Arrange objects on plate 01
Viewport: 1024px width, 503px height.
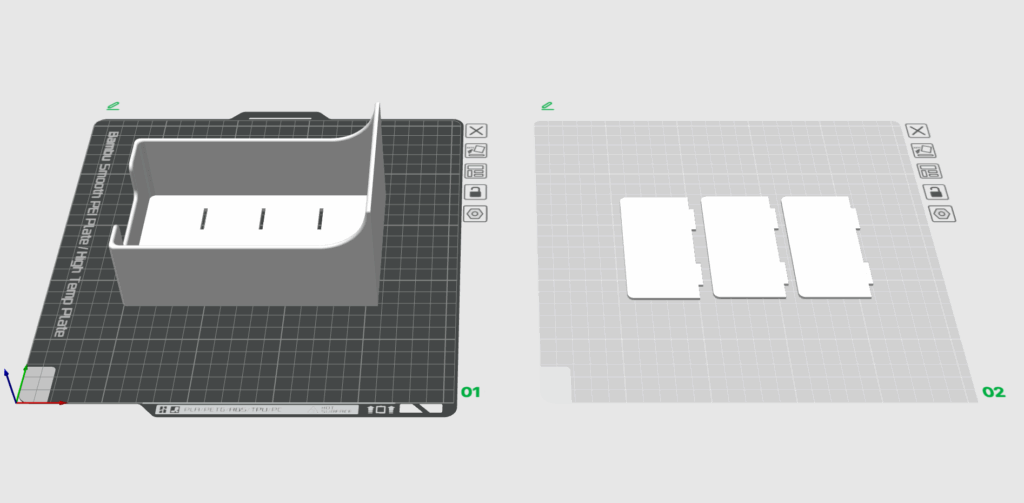click(x=476, y=171)
